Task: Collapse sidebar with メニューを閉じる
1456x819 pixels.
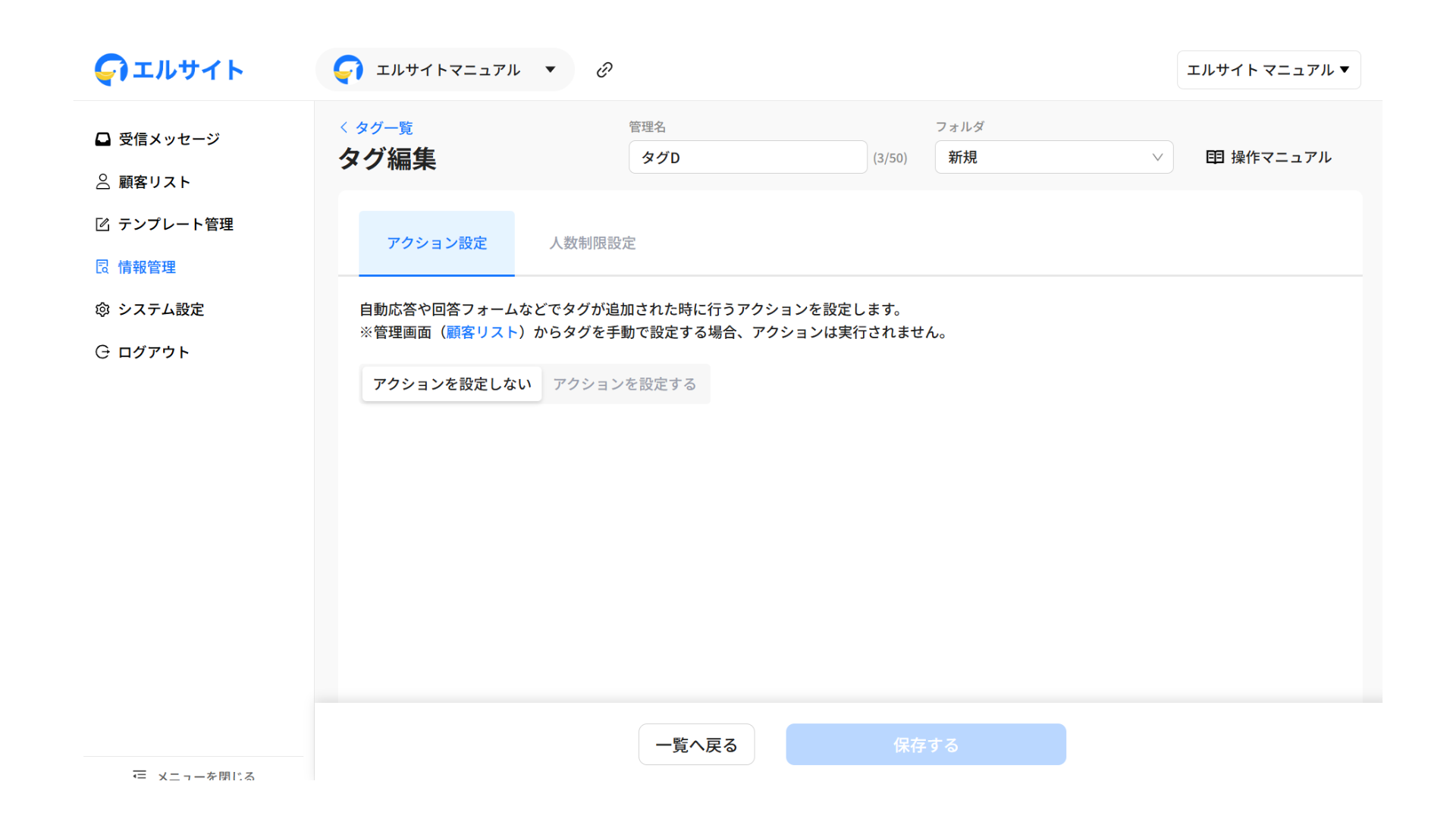Action: (x=194, y=775)
